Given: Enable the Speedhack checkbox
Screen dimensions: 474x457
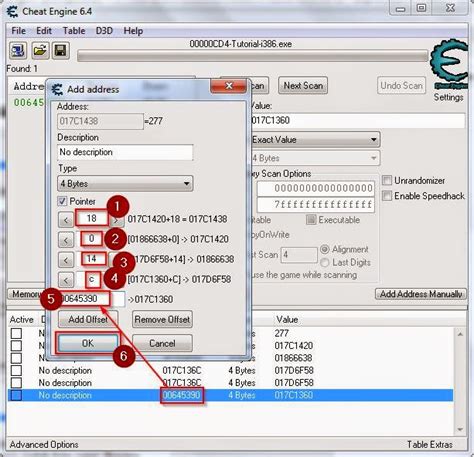Looking at the screenshot, I should pyautogui.click(x=387, y=196).
